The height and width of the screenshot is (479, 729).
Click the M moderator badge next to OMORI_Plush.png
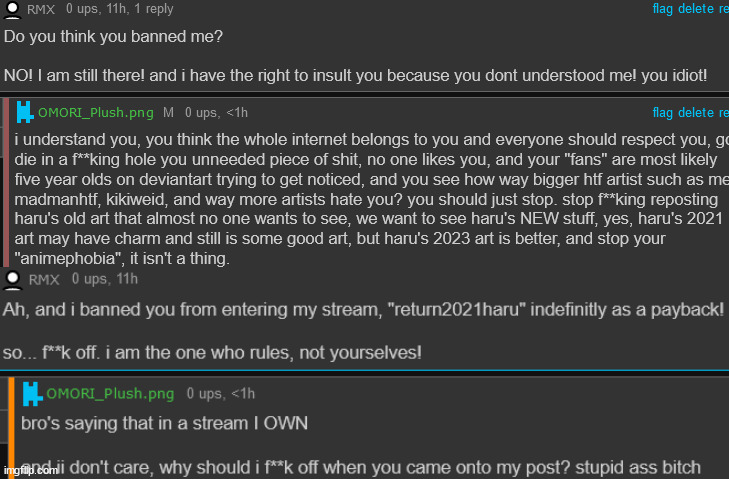(168, 113)
